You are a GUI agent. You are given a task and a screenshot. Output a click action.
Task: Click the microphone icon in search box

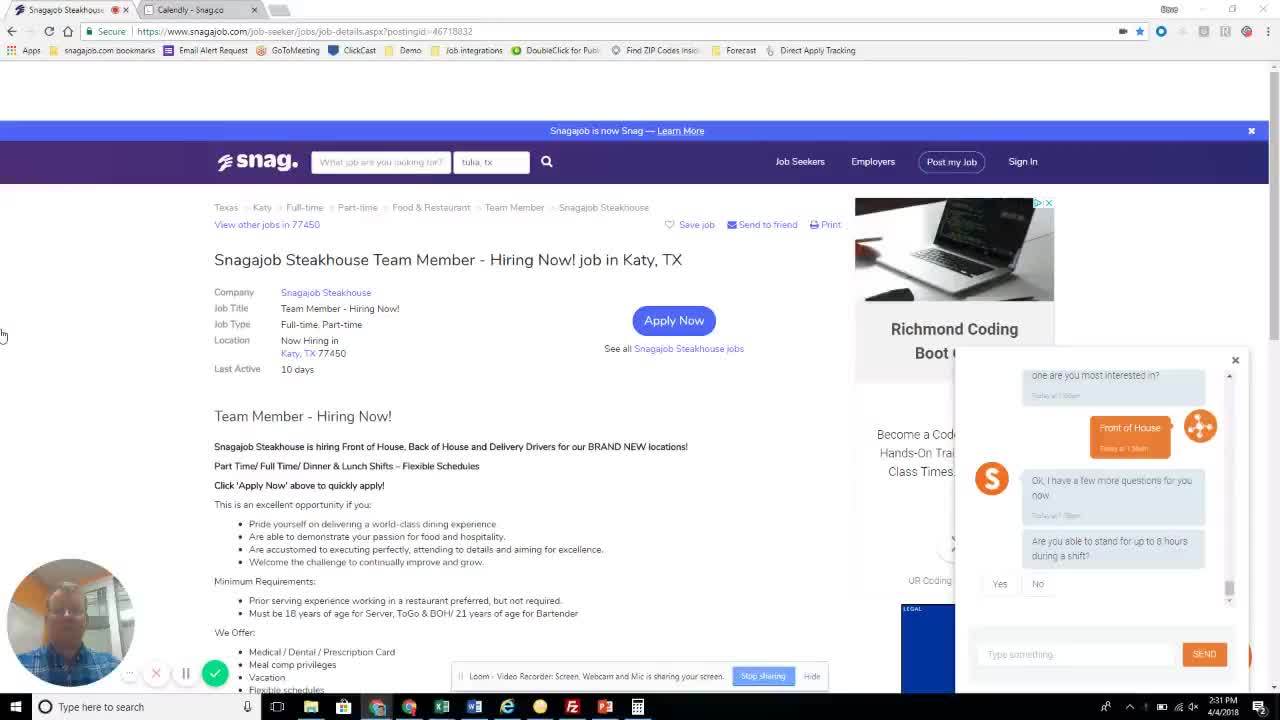pyautogui.click(x=247, y=707)
